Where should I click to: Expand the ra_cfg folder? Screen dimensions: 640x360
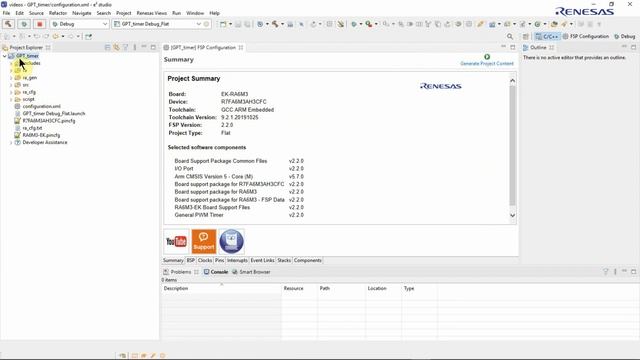pyautogui.click(x=11, y=92)
